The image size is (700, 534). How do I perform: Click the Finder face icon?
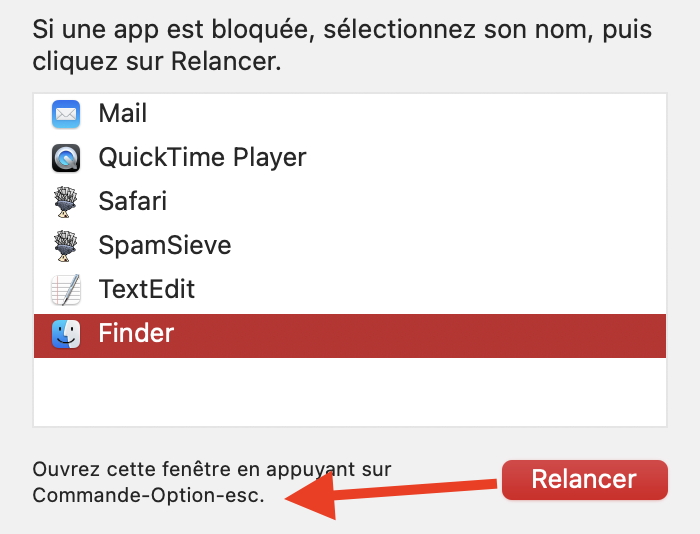point(66,334)
